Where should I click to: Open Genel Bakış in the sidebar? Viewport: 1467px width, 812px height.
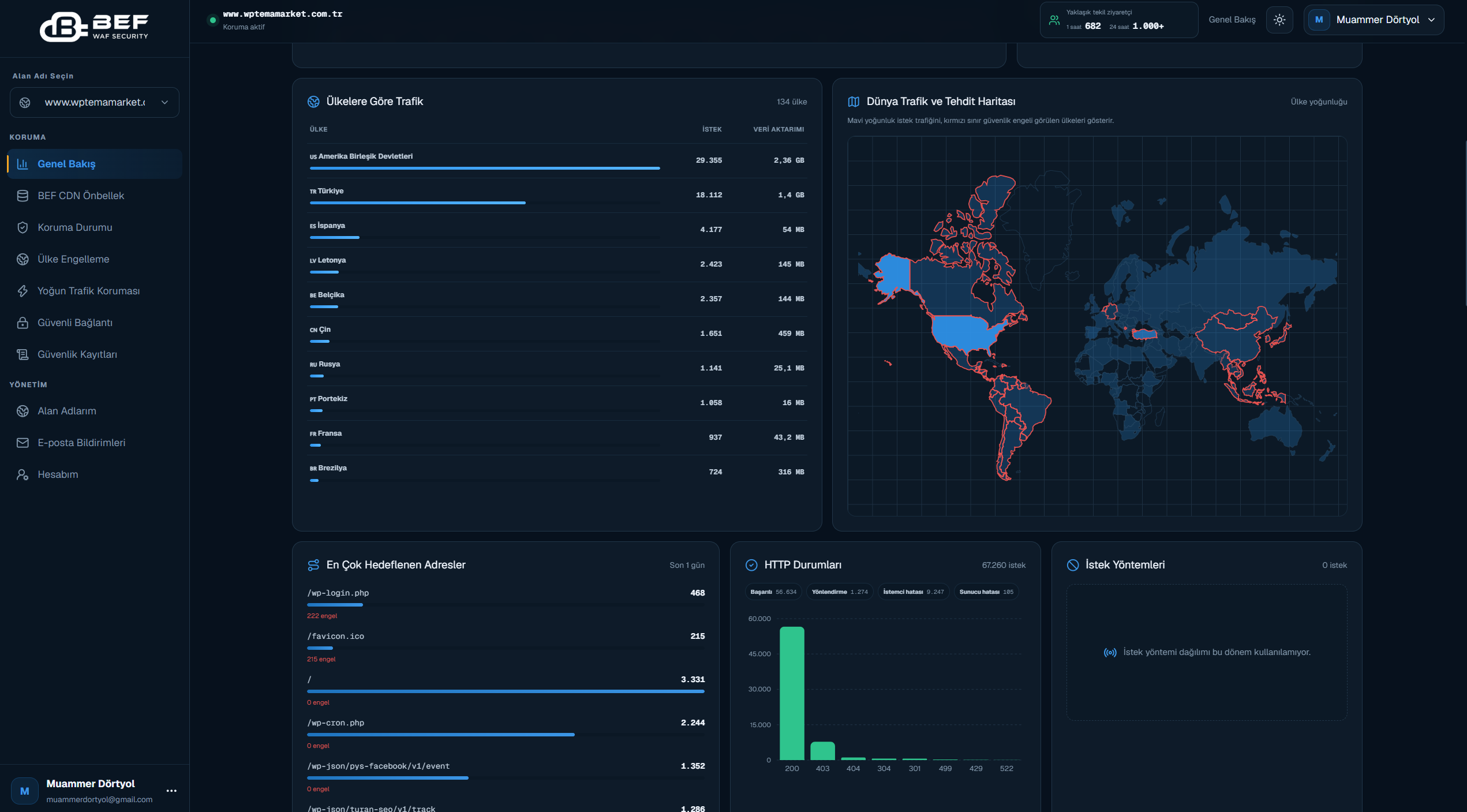pyautogui.click(x=95, y=164)
